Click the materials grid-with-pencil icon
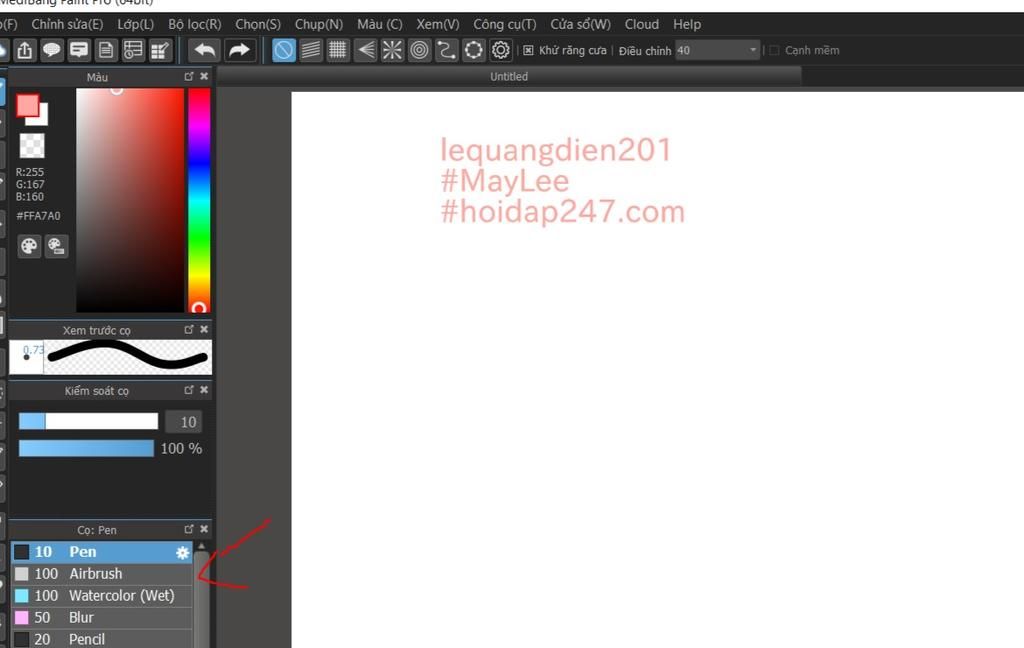The image size is (1024, 648). [x=160, y=50]
